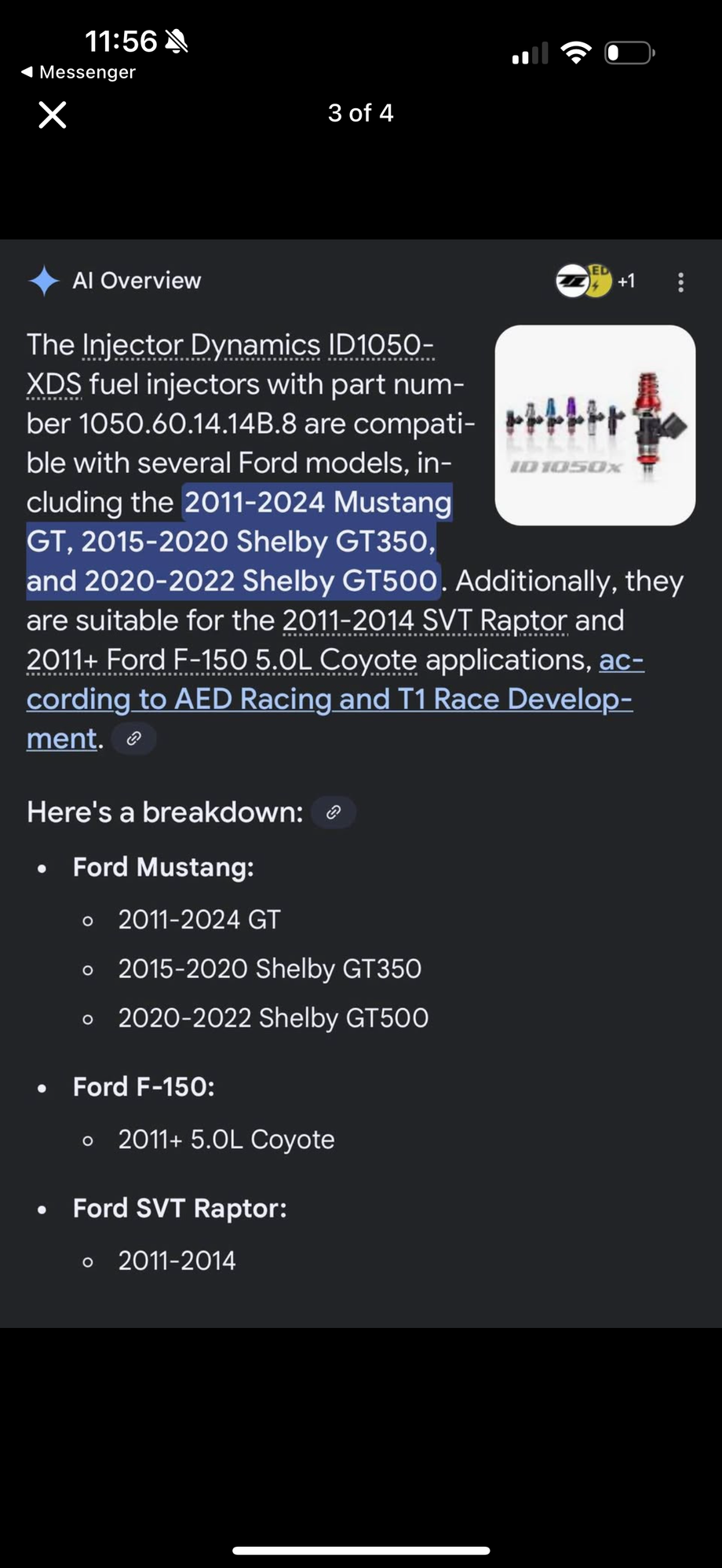Open the "2011-2014 SVT Raptor" link

pyautogui.click(x=424, y=620)
